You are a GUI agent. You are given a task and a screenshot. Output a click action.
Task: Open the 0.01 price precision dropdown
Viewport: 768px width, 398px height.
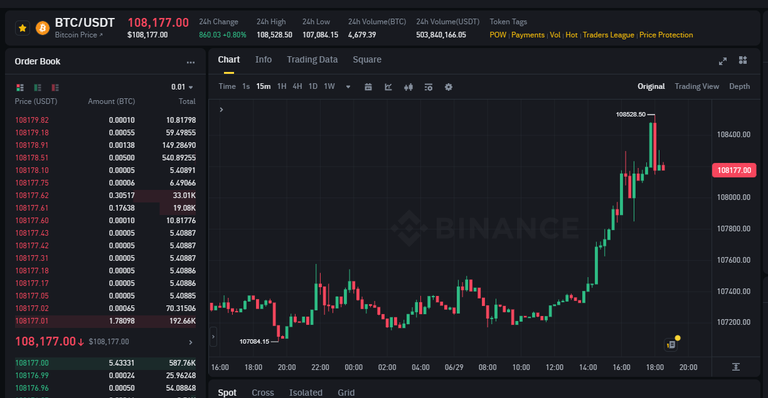click(x=182, y=87)
